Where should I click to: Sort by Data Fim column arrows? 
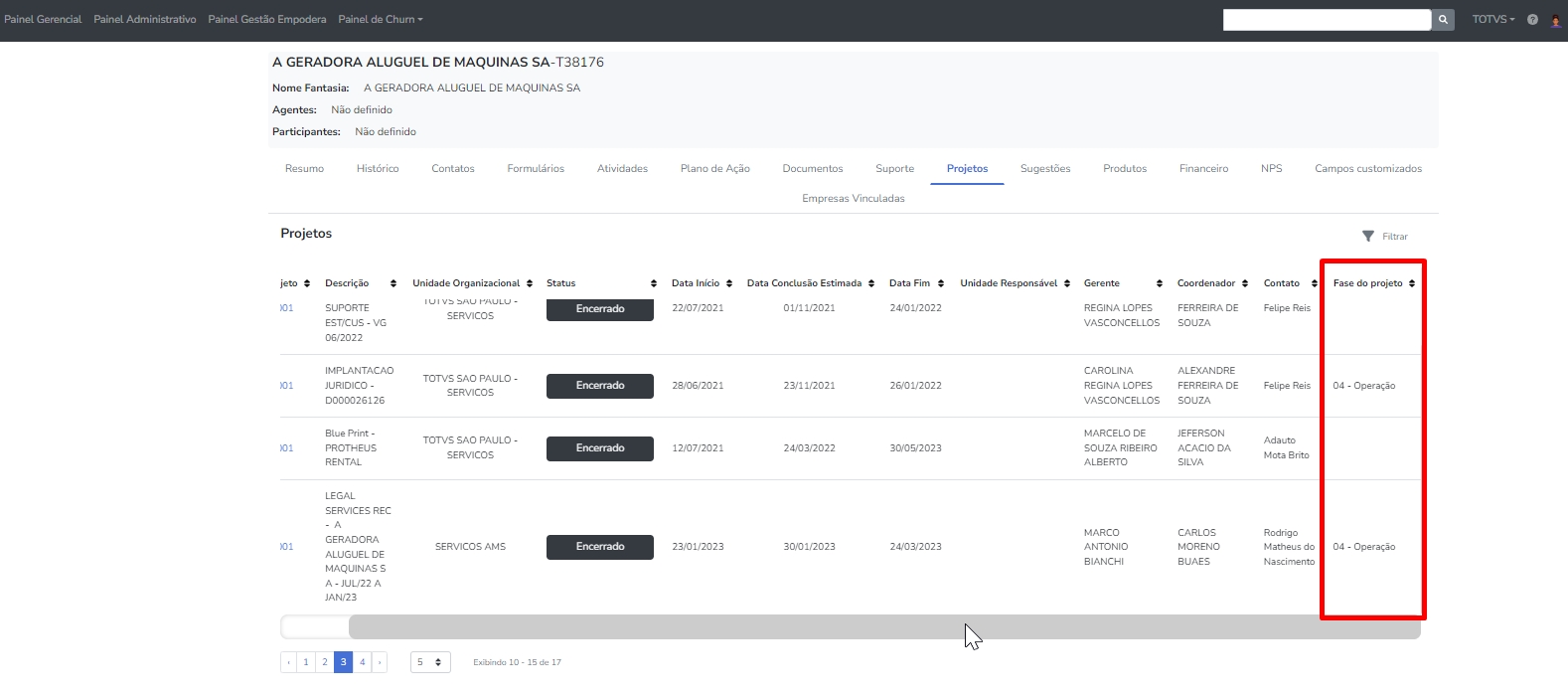pyautogui.click(x=941, y=283)
